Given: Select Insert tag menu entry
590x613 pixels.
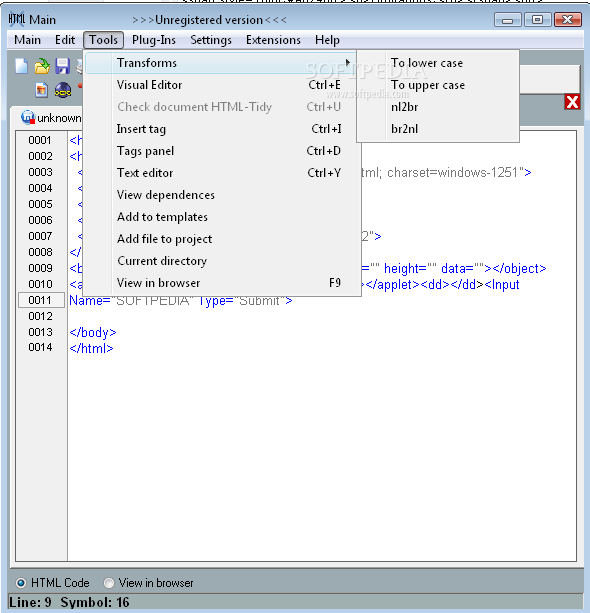Looking at the screenshot, I should point(221,129).
